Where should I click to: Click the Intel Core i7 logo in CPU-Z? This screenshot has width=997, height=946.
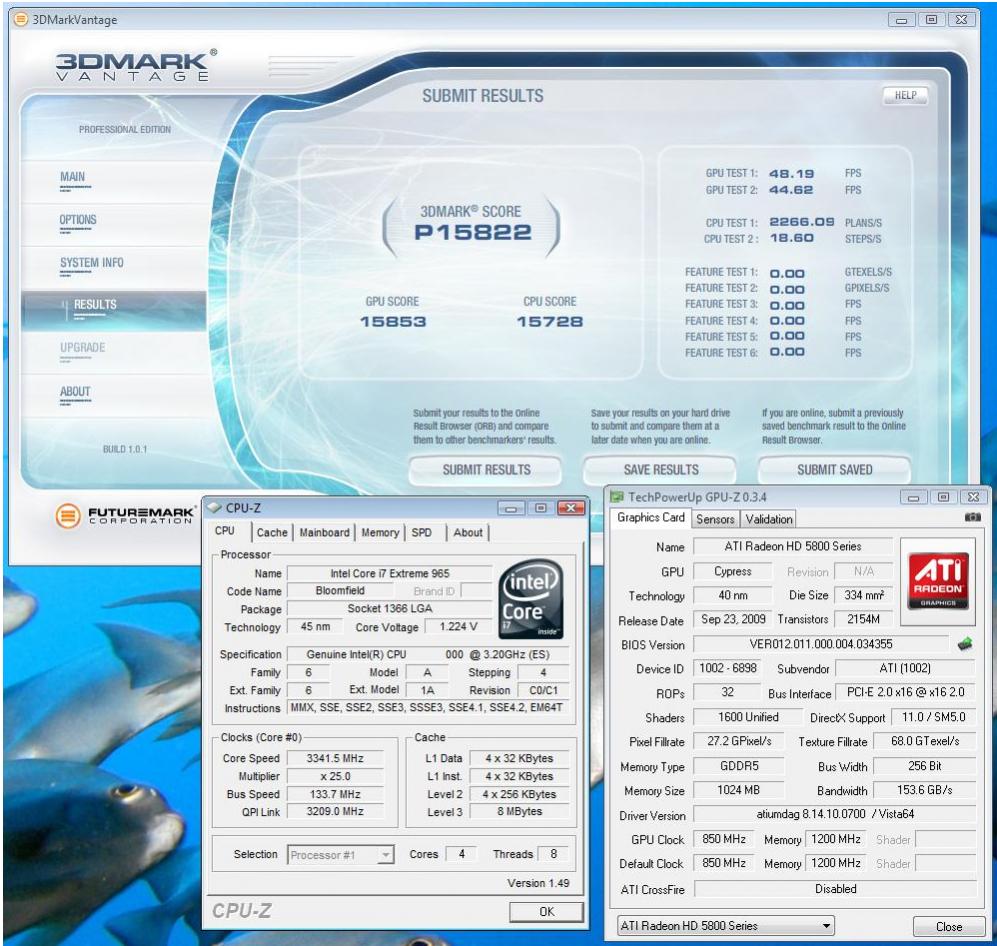[531, 602]
